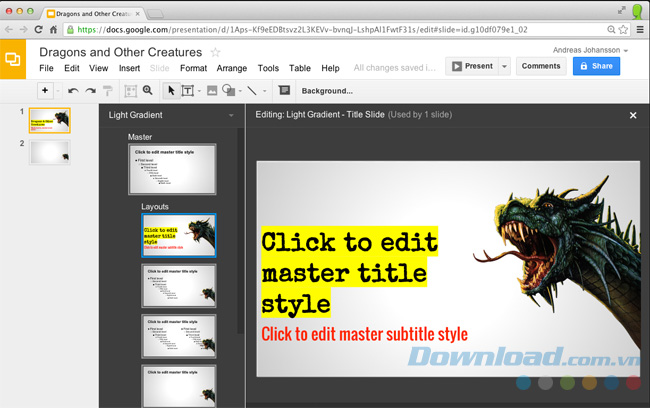Close the master editing panel with X
Image resolution: width=650 pixels, height=408 pixels.
633,115
